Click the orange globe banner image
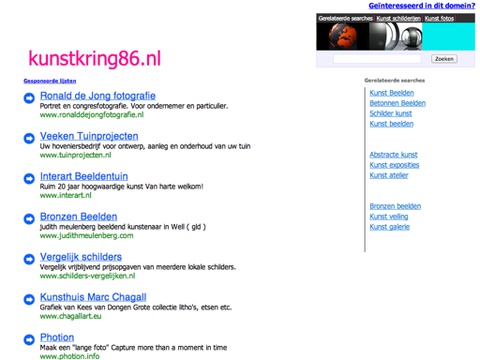This screenshot has width=480, height=360. pos(343,36)
